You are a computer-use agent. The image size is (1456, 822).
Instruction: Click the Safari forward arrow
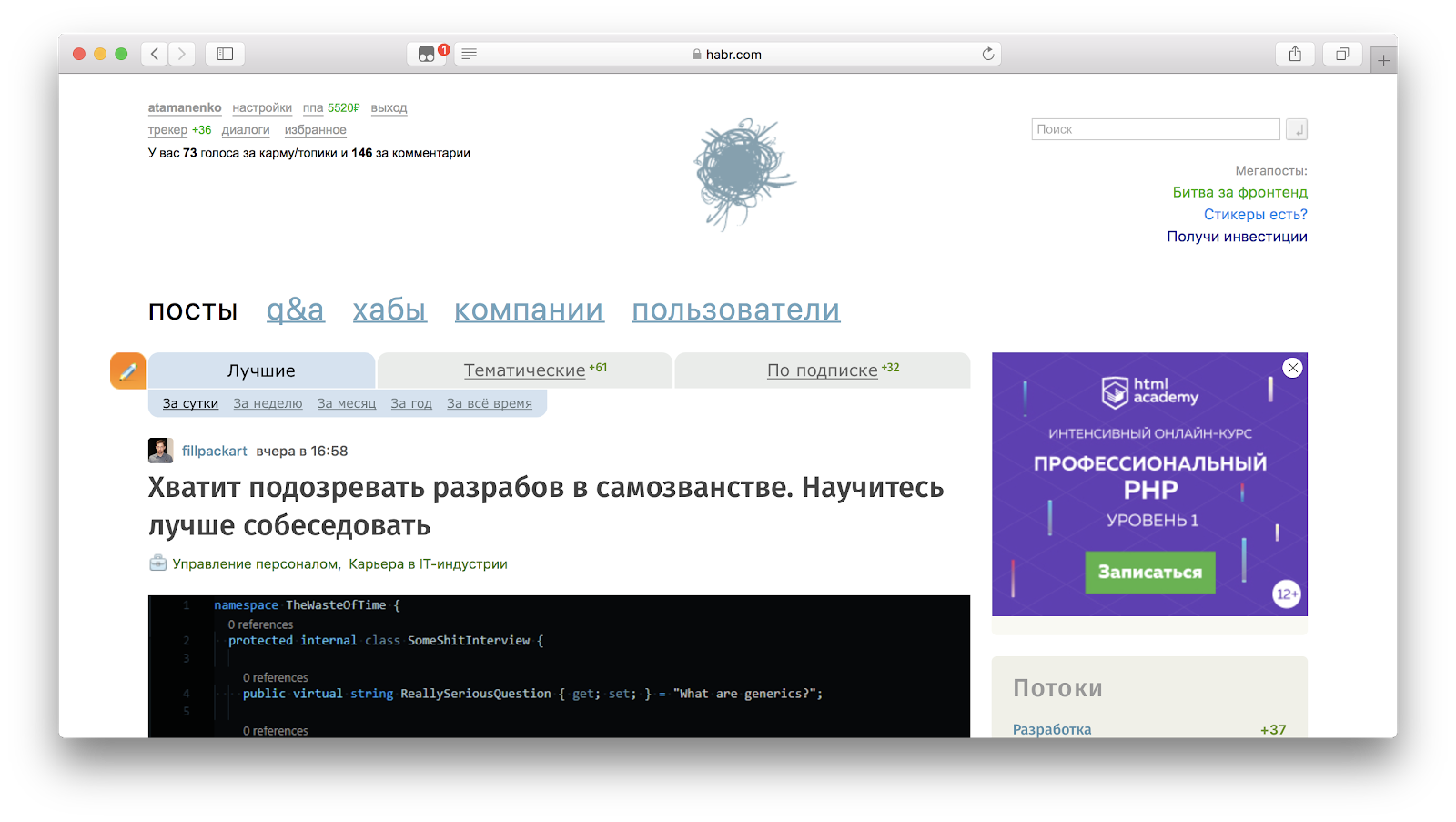(x=182, y=54)
